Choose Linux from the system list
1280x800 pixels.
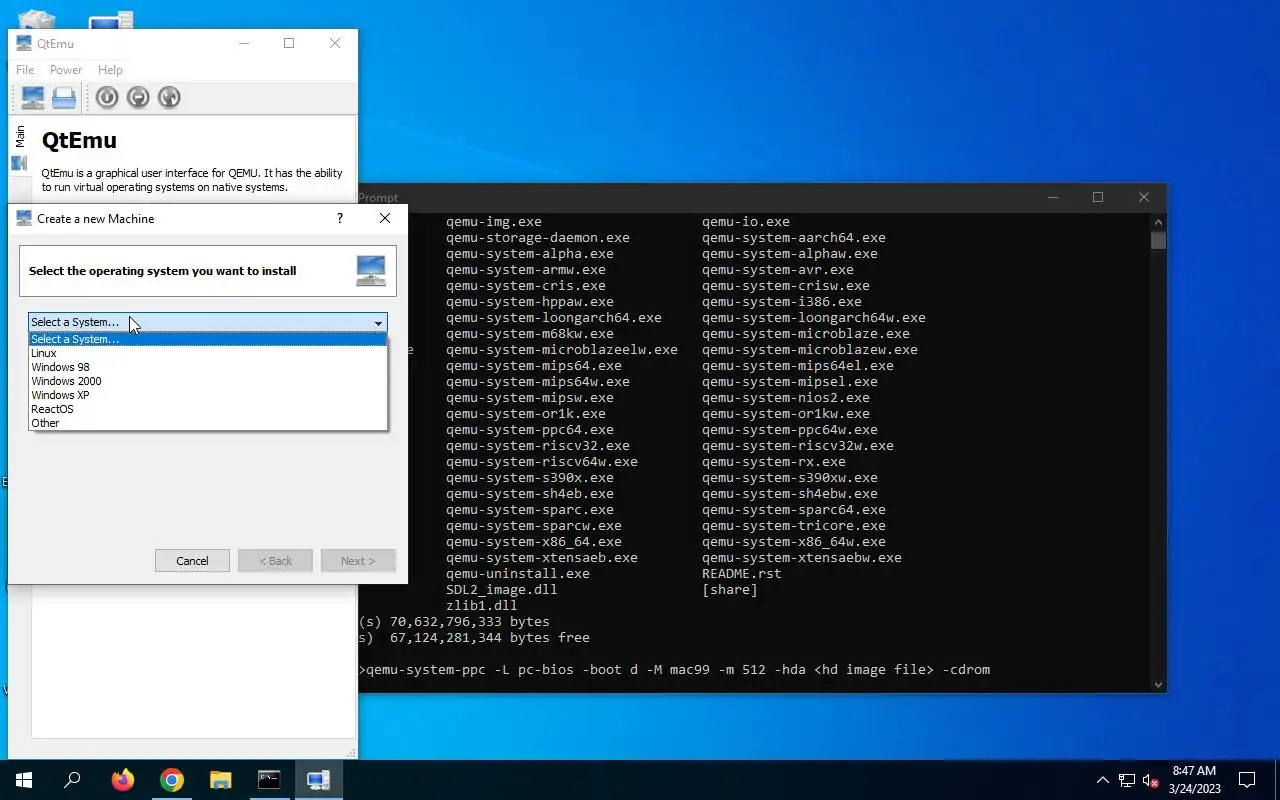click(x=208, y=353)
